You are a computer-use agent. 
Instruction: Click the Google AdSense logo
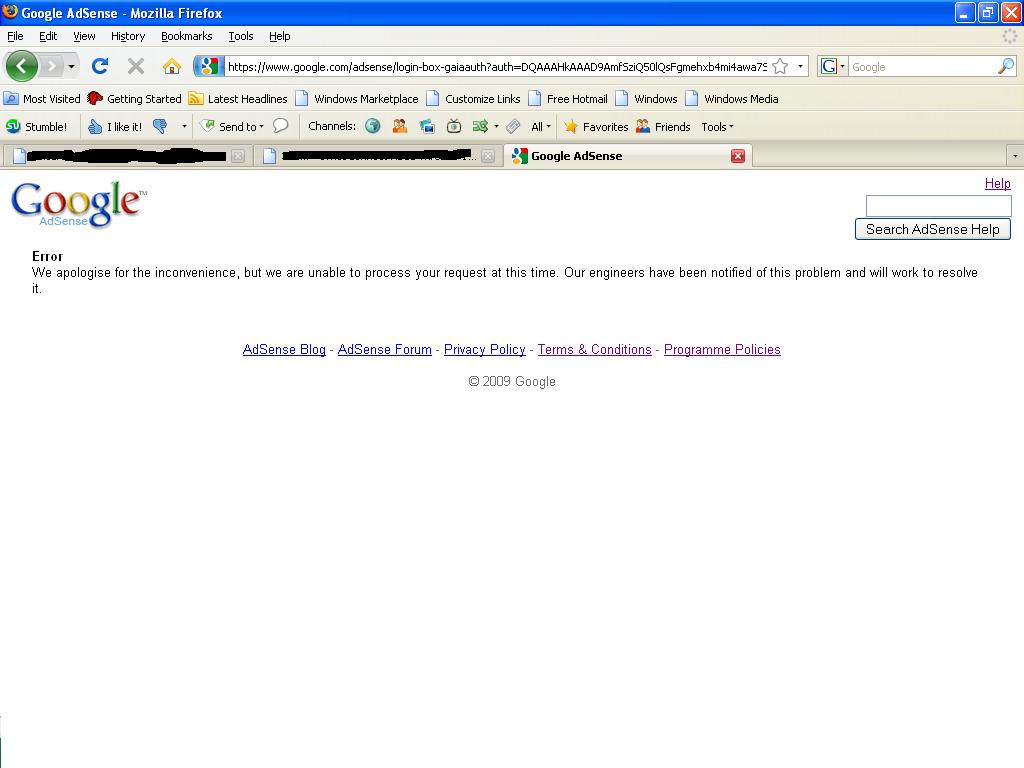coord(78,204)
